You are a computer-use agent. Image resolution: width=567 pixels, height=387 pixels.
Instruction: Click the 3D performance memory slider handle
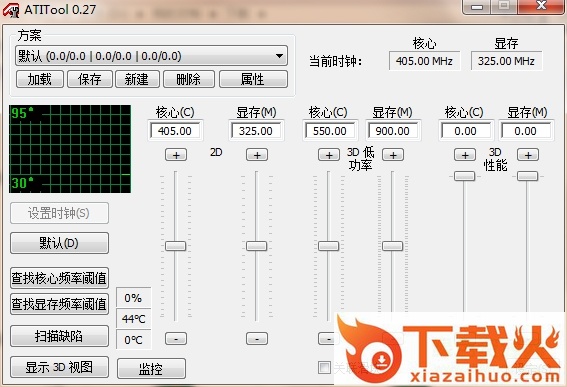(x=528, y=176)
